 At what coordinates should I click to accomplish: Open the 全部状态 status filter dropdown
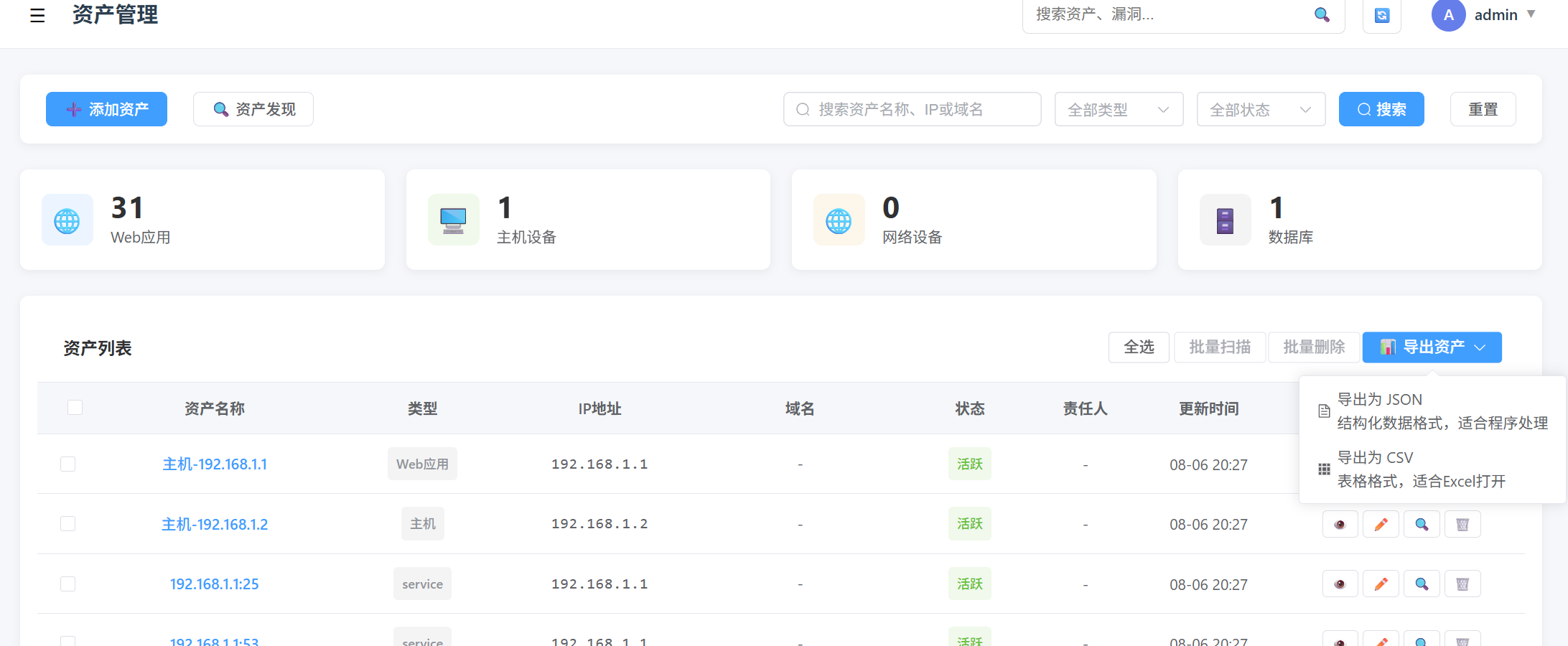tap(1261, 110)
